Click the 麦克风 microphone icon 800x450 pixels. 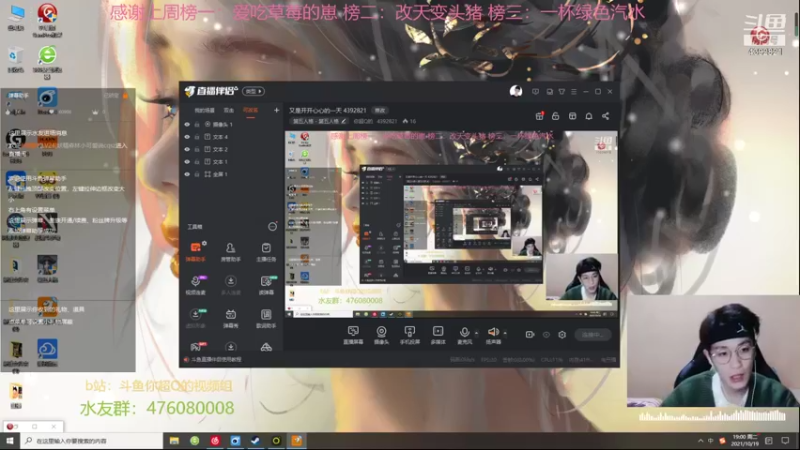pyautogui.click(x=464, y=333)
